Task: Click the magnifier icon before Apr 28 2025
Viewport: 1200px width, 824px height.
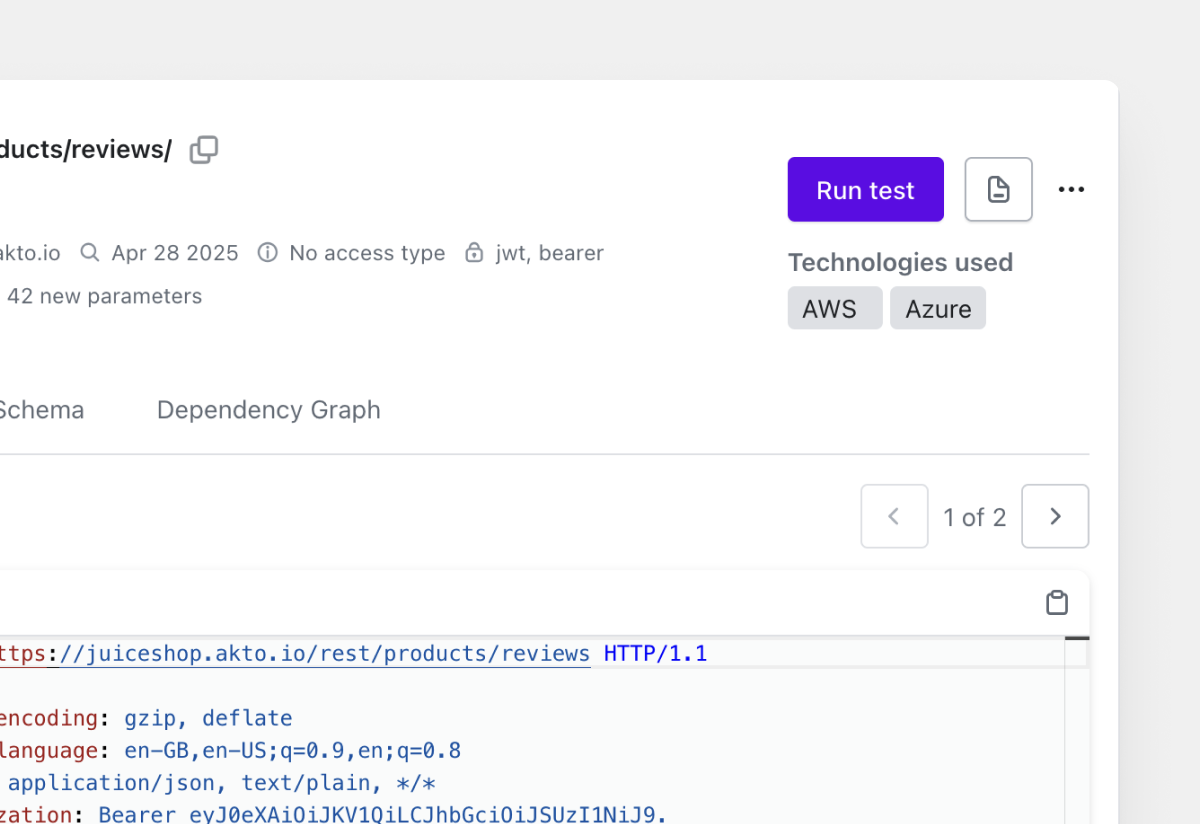Action: (x=90, y=253)
